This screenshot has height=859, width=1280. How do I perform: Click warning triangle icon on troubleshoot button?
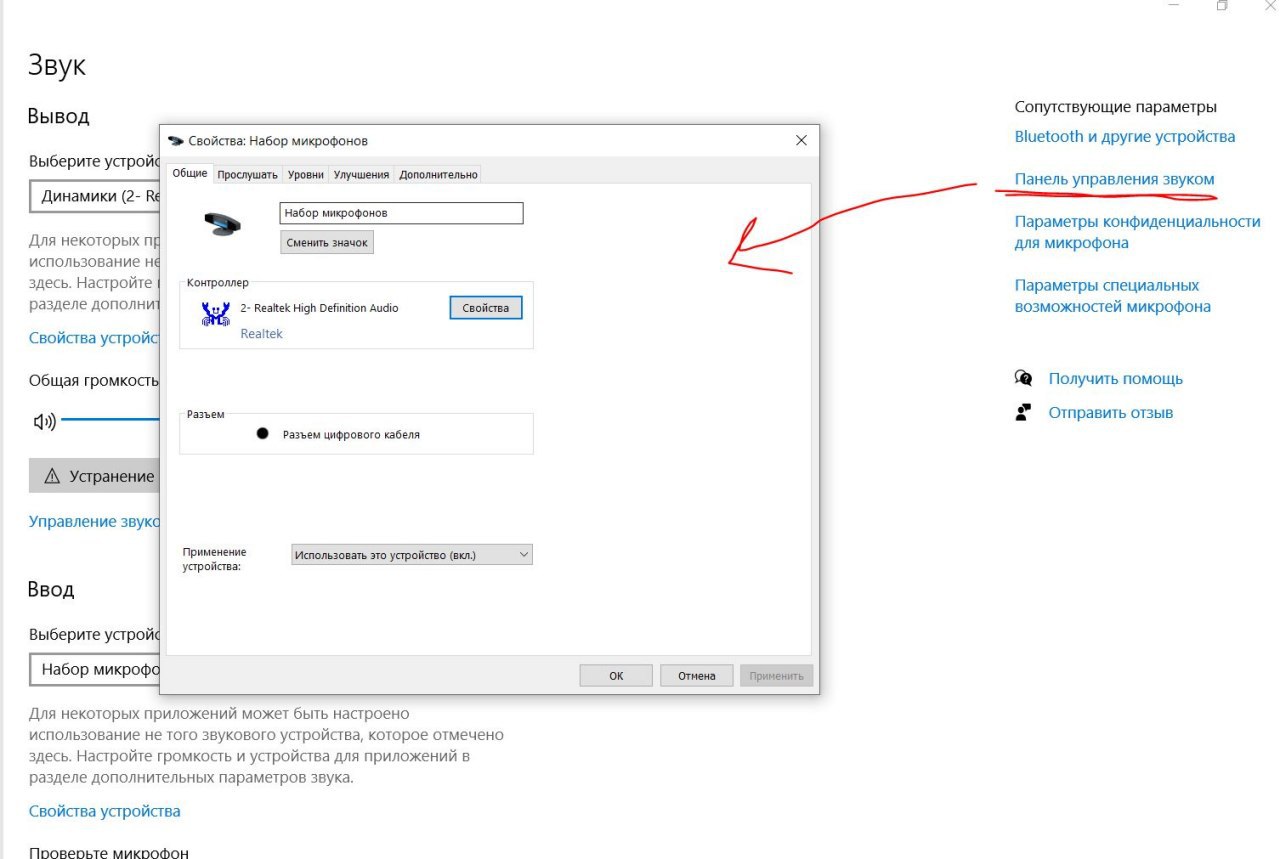[x=53, y=477]
